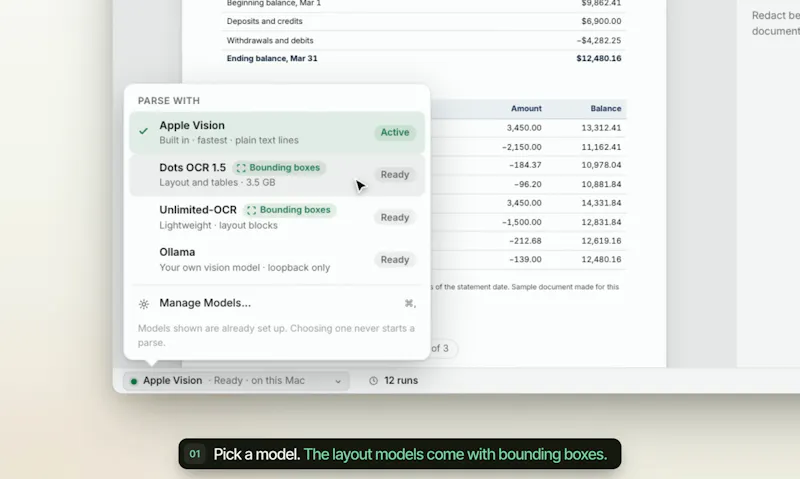Click the PARSE WITH heading
Image resolution: width=800 pixels, height=479 pixels.
[x=169, y=101]
